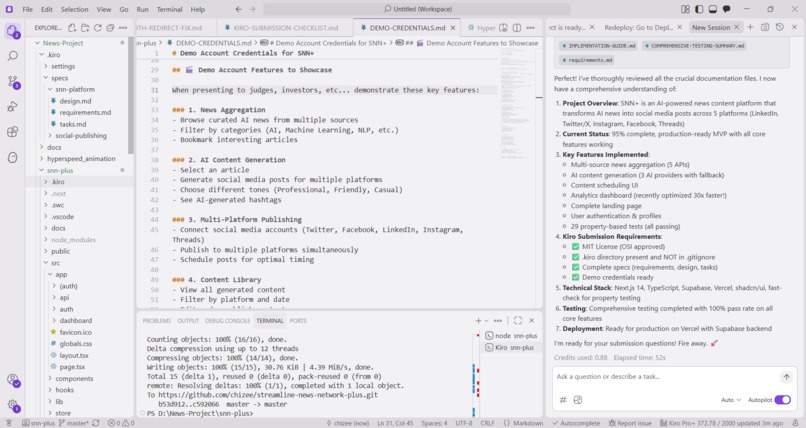Open terminal launch profile dropdown
The width and height of the screenshot is (806, 428).
(486, 321)
